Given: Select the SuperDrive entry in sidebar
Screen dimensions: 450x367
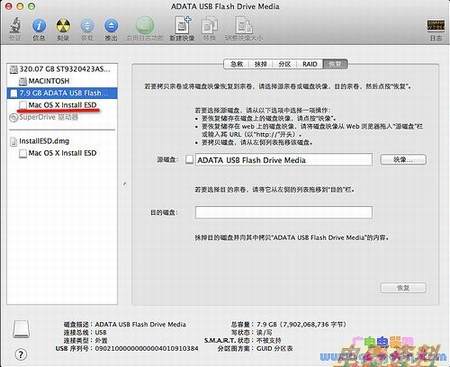Looking at the screenshot, I should 62,117.
